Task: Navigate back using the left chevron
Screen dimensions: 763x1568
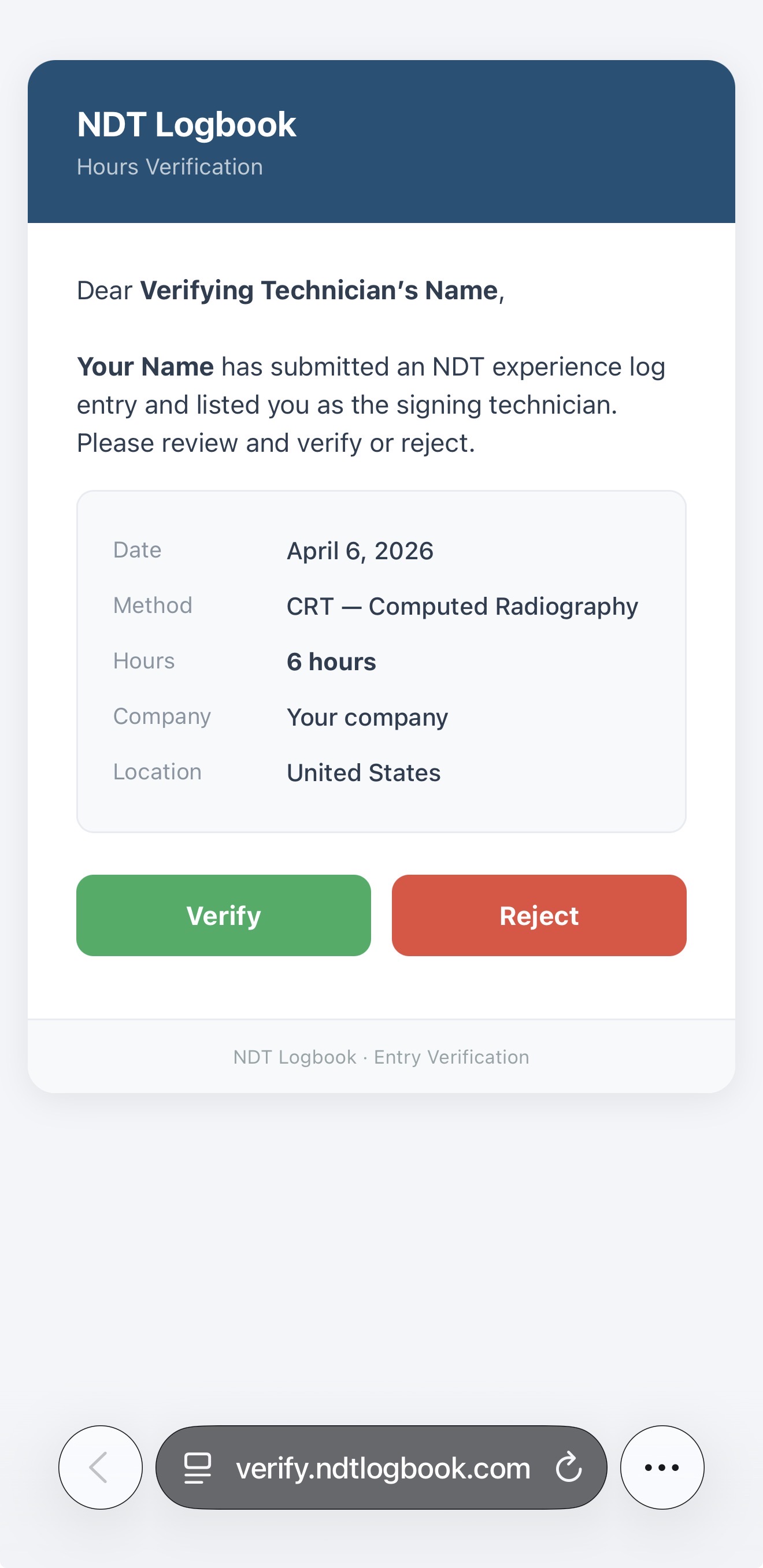Action: coord(101,1467)
